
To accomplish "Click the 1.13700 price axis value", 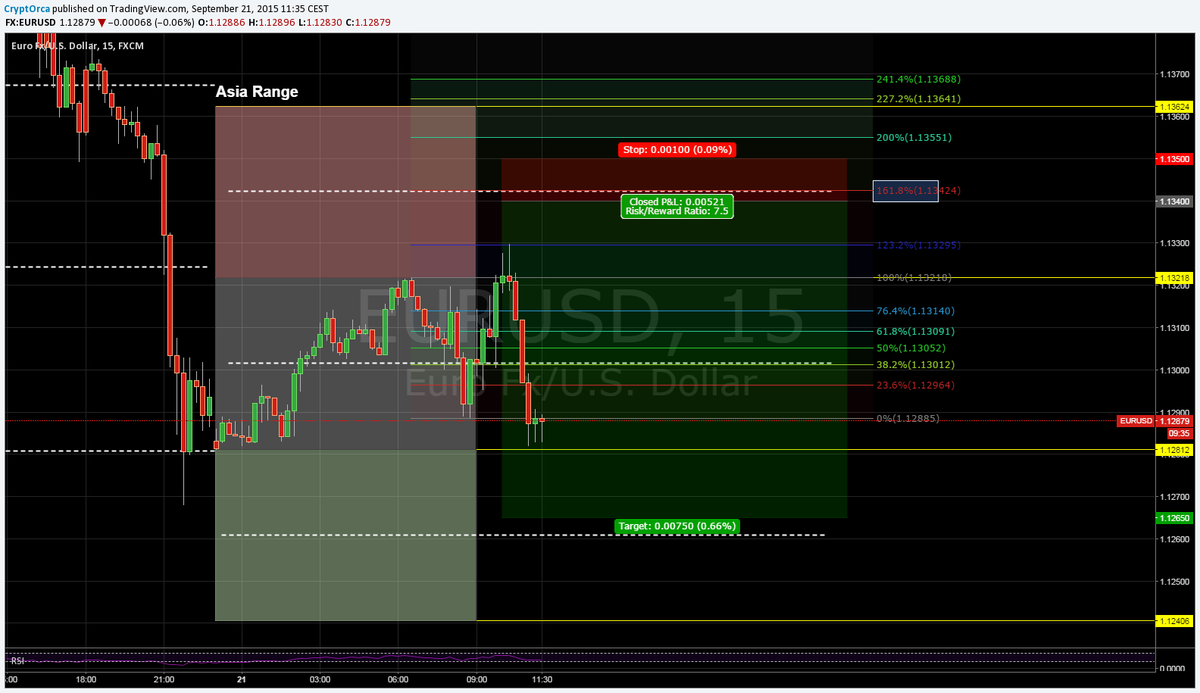I will [x=1174, y=75].
